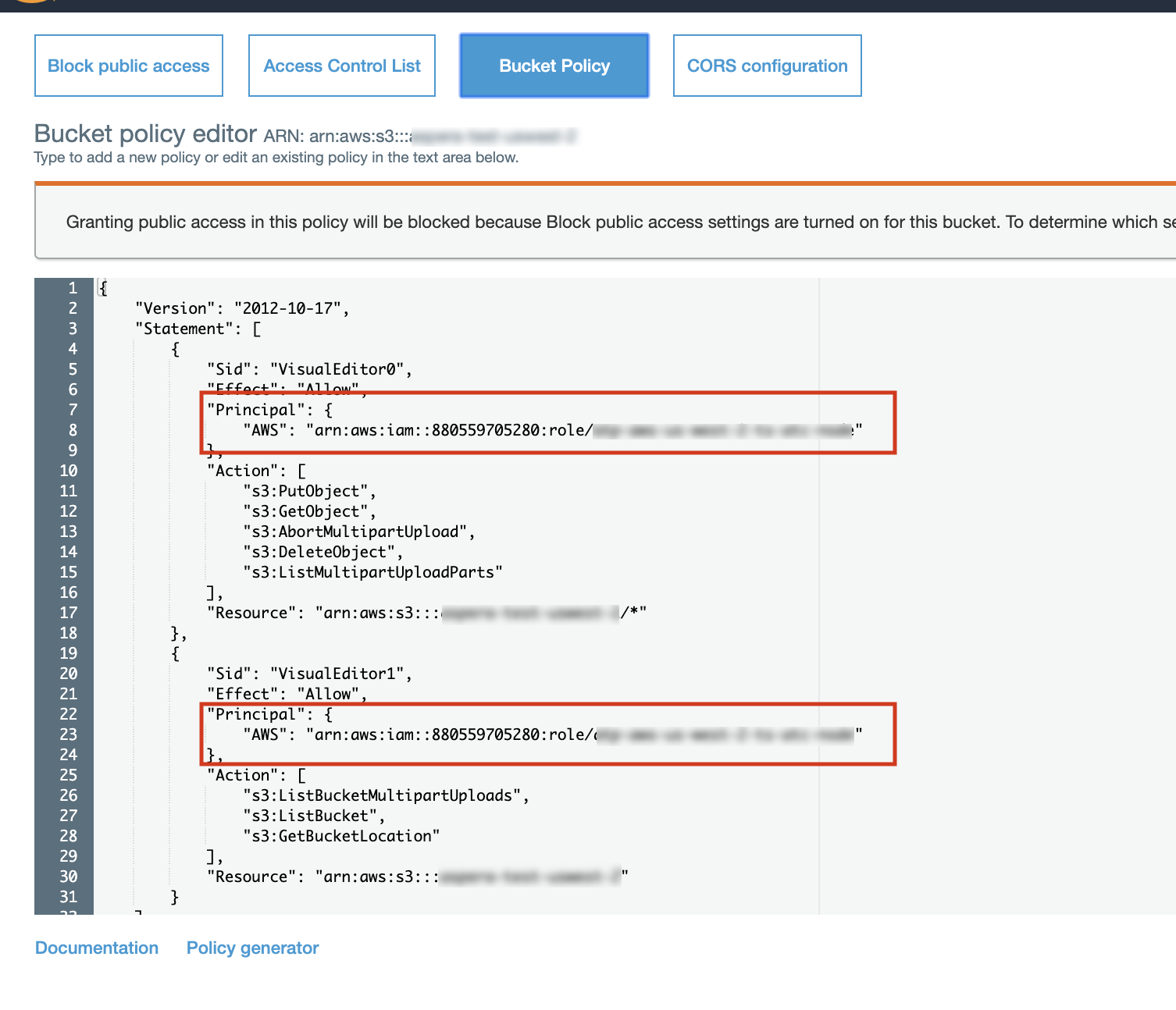Click the "VisualEditor1" Sid line
This screenshot has height=1010, width=1176.
[309, 674]
